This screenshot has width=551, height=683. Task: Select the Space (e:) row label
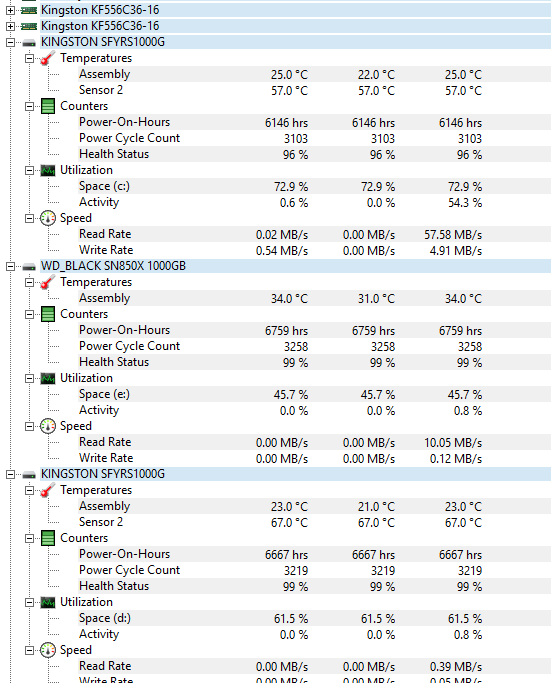click(104, 394)
